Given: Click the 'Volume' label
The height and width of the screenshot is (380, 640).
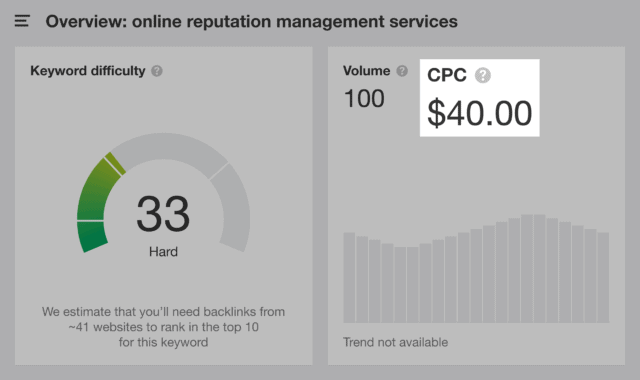Looking at the screenshot, I should point(367,71).
